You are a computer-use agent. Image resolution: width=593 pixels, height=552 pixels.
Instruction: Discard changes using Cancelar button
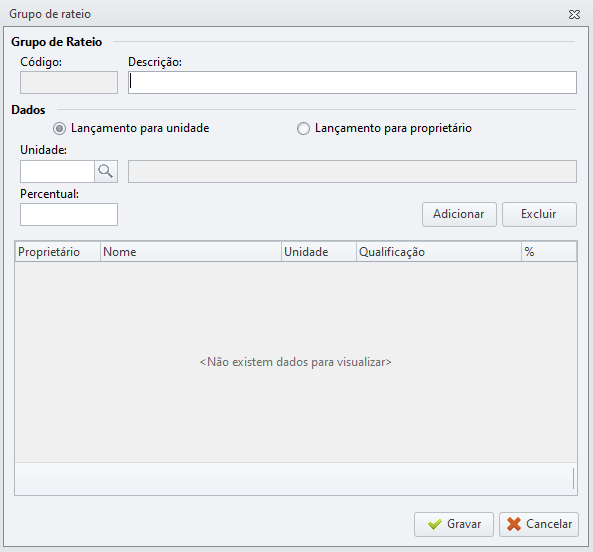click(x=539, y=524)
